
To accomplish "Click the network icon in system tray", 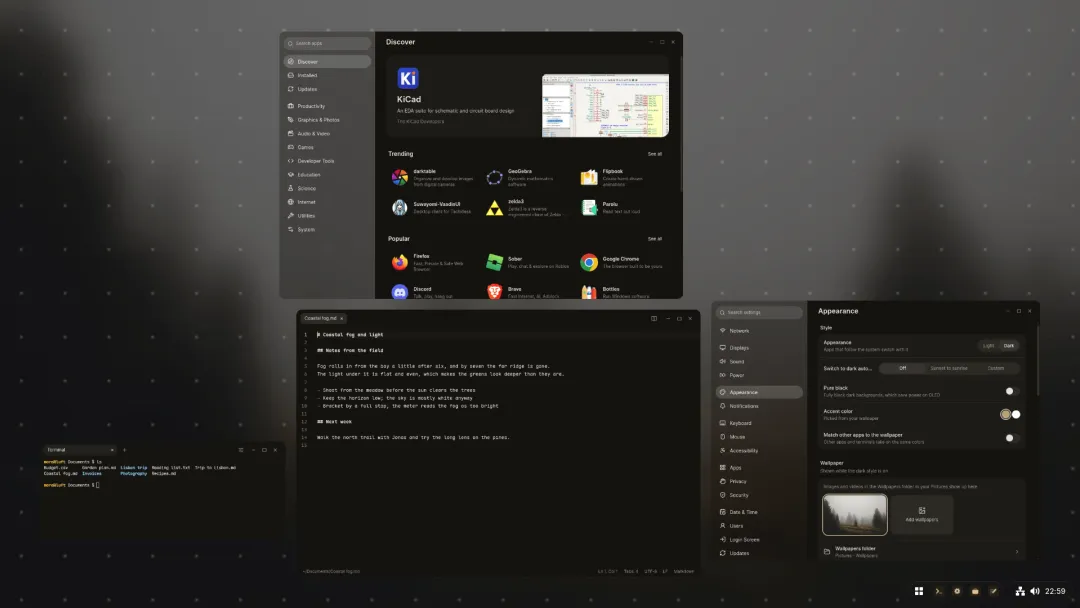I will pos(1020,591).
